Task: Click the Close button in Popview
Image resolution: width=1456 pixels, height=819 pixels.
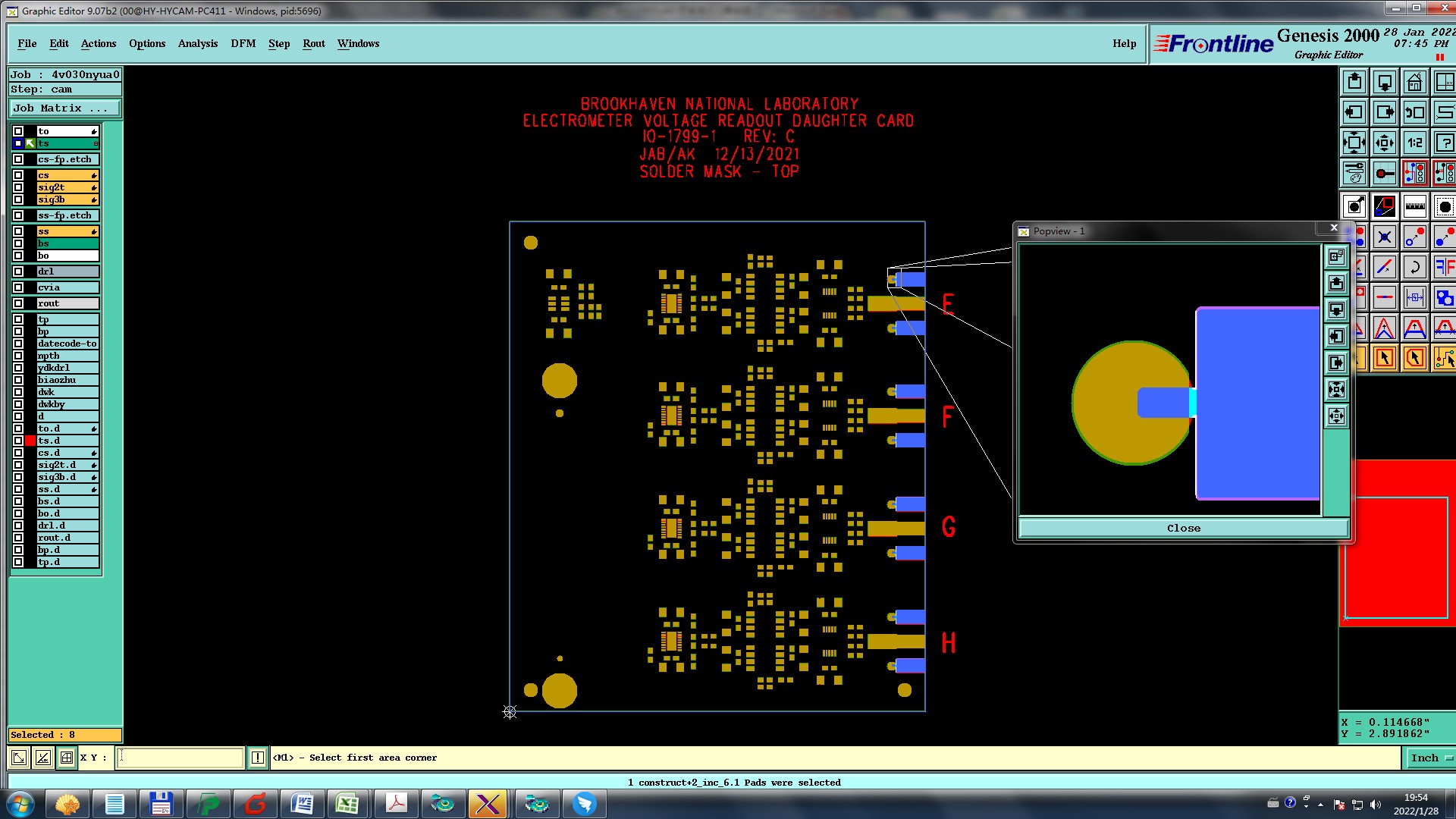Action: (1183, 529)
